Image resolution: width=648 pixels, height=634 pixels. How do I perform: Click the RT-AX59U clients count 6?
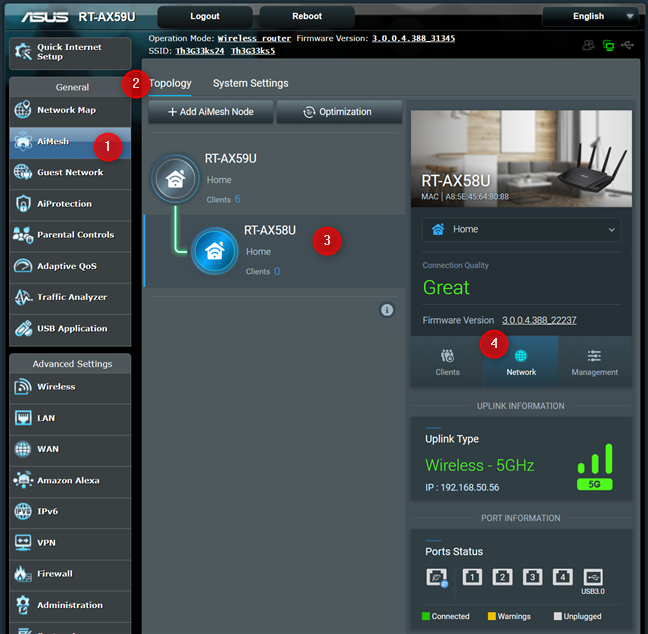(238, 199)
